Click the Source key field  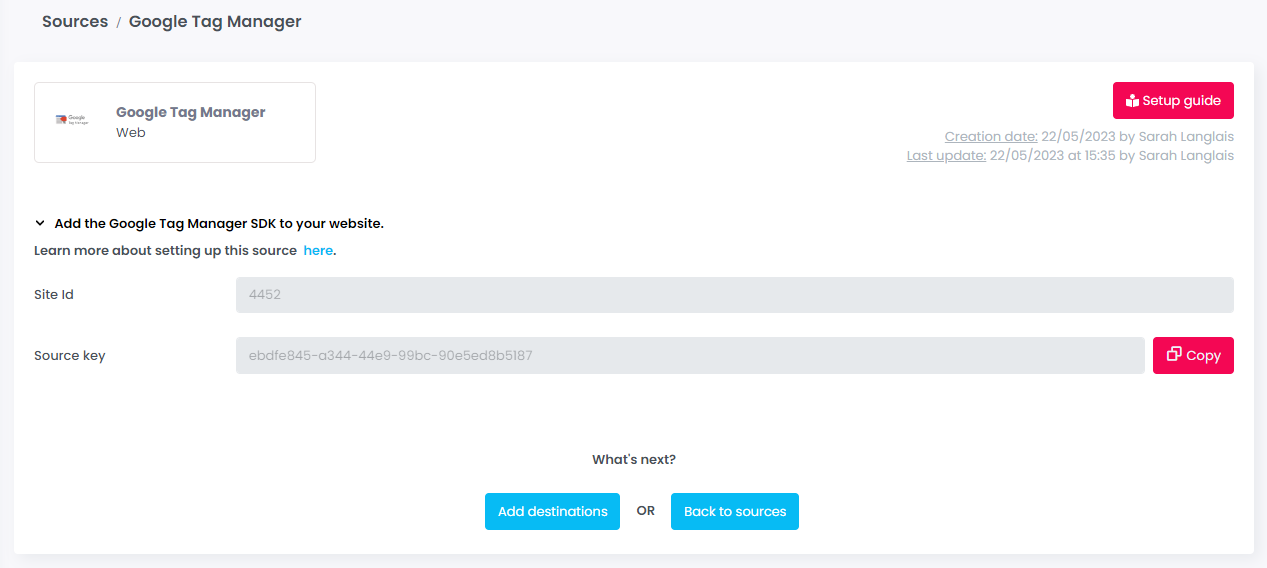point(690,356)
